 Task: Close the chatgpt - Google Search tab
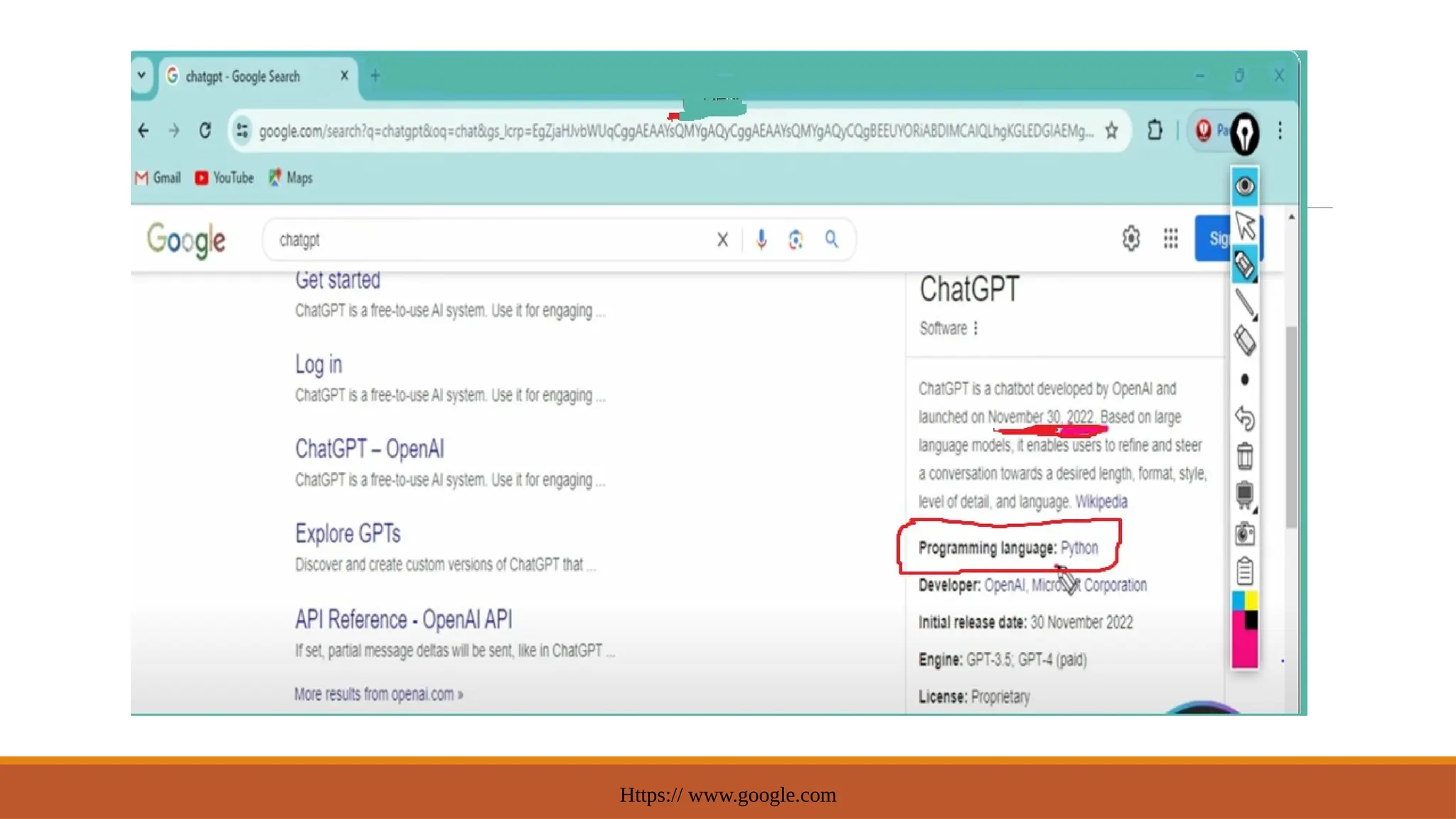click(x=345, y=75)
